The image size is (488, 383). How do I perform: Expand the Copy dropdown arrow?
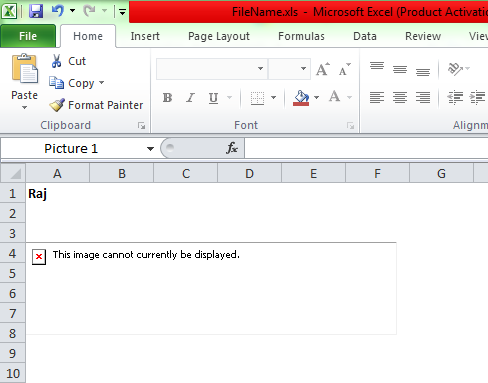point(102,82)
